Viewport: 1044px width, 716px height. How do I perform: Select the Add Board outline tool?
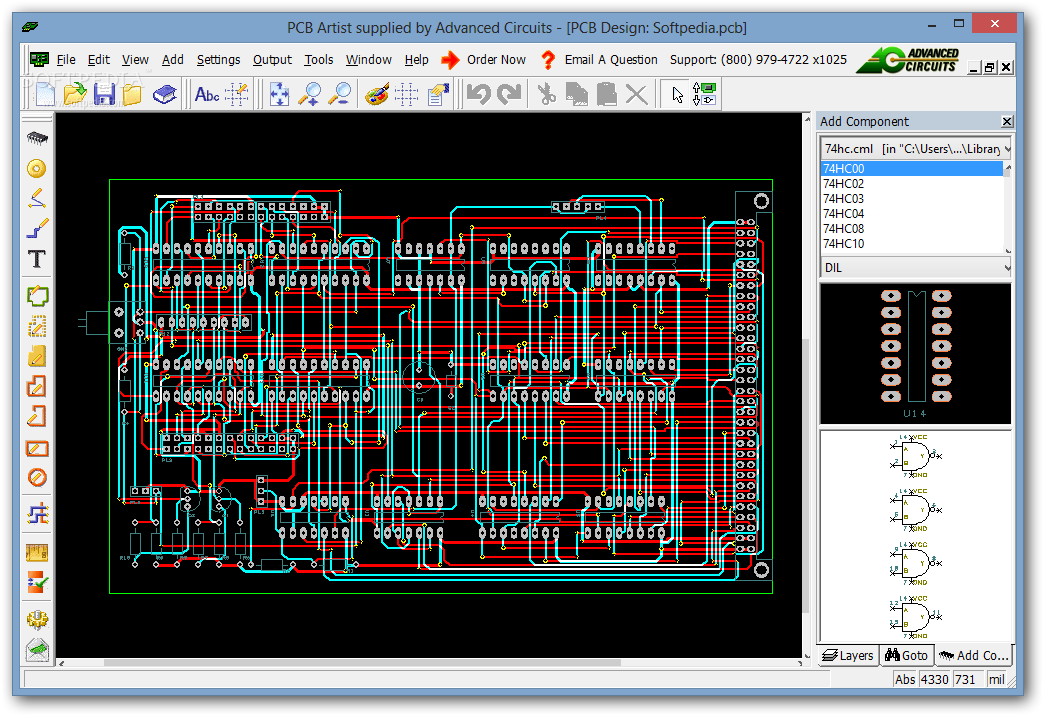(x=37, y=295)
